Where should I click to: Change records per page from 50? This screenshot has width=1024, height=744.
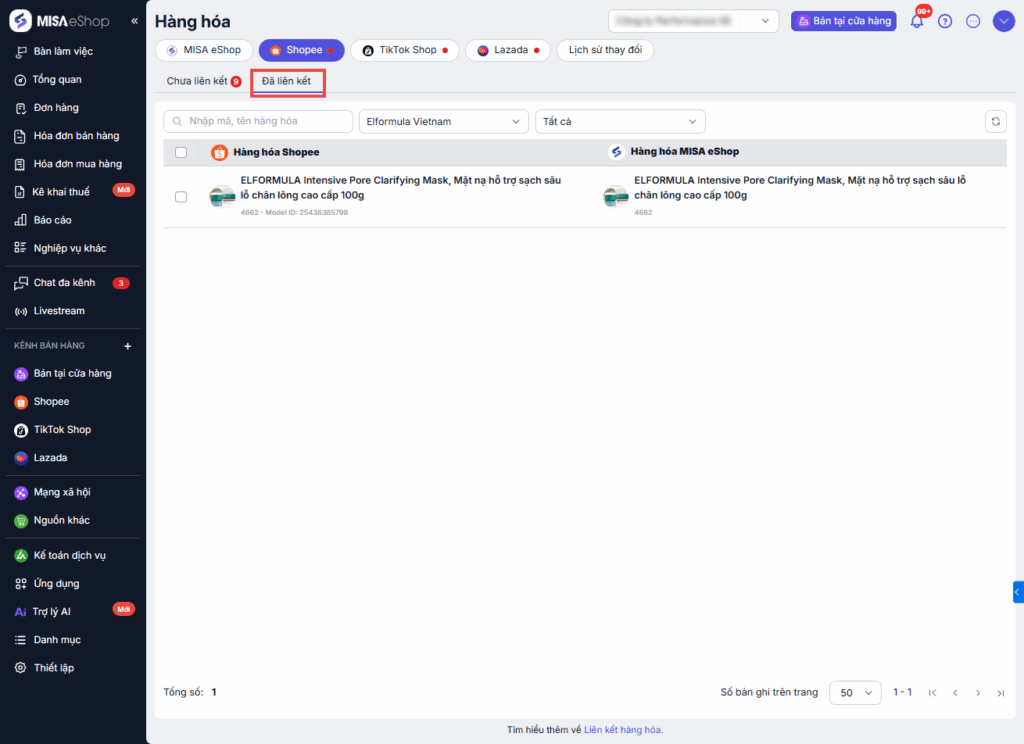point(855,692)
